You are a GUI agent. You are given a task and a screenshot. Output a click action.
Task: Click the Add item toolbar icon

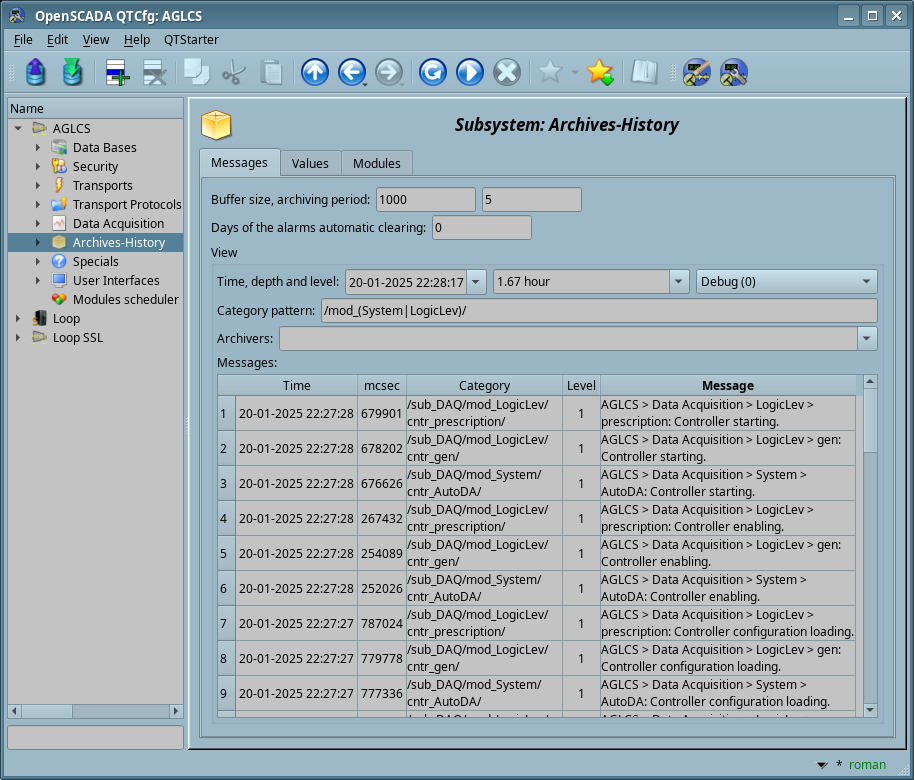click(x=117, y=72)
